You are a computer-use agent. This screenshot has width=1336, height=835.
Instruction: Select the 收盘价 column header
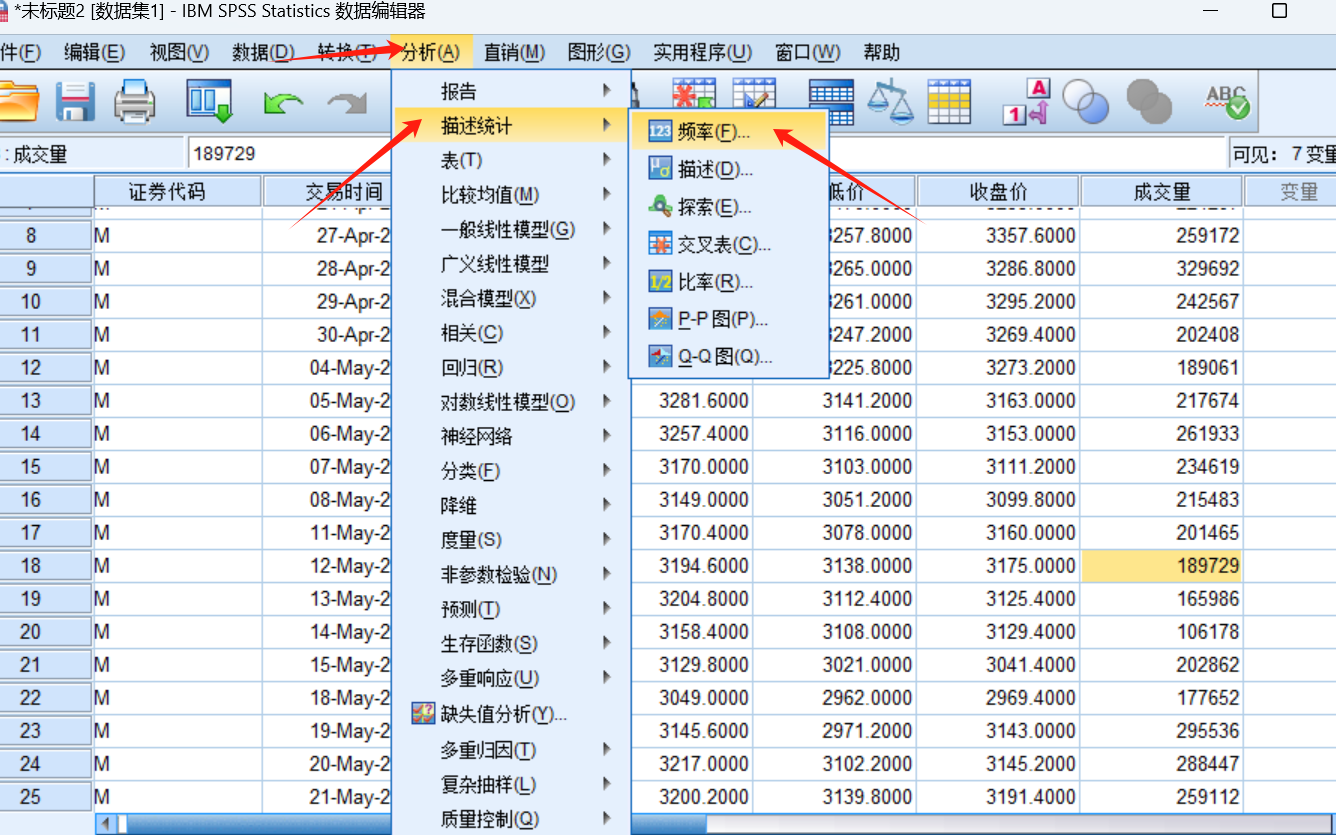tap(998, 191)
